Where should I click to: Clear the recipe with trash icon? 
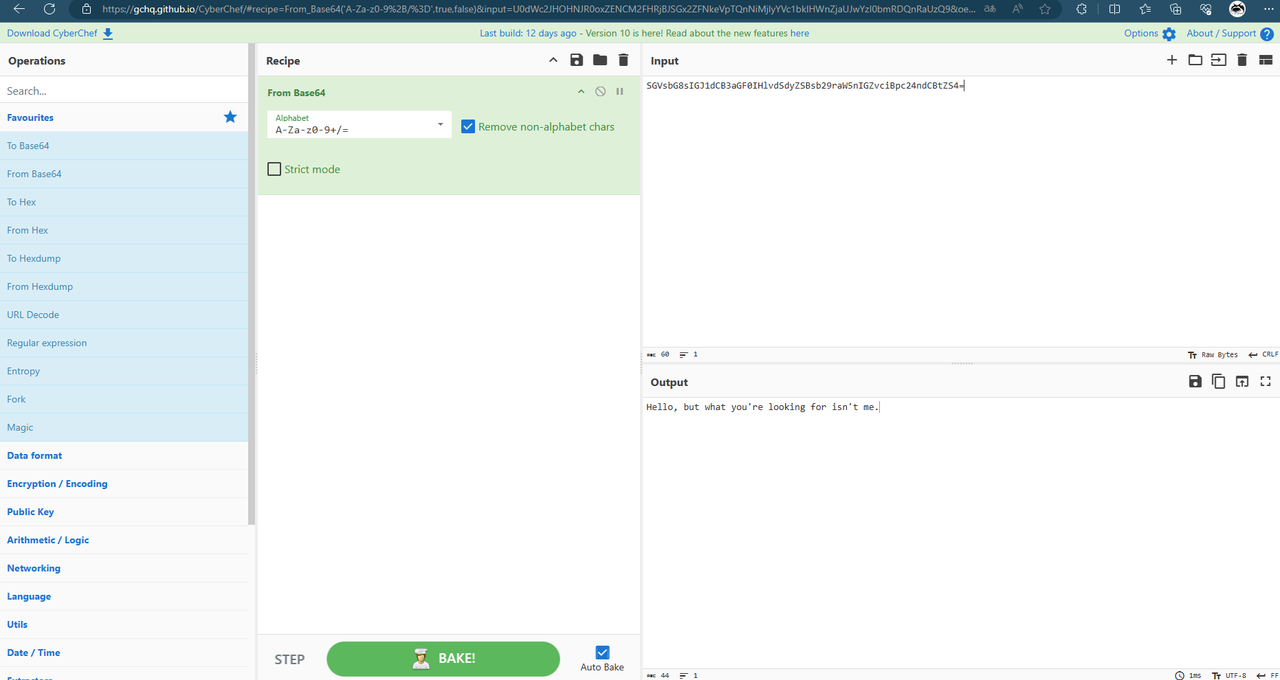point(623,61)
